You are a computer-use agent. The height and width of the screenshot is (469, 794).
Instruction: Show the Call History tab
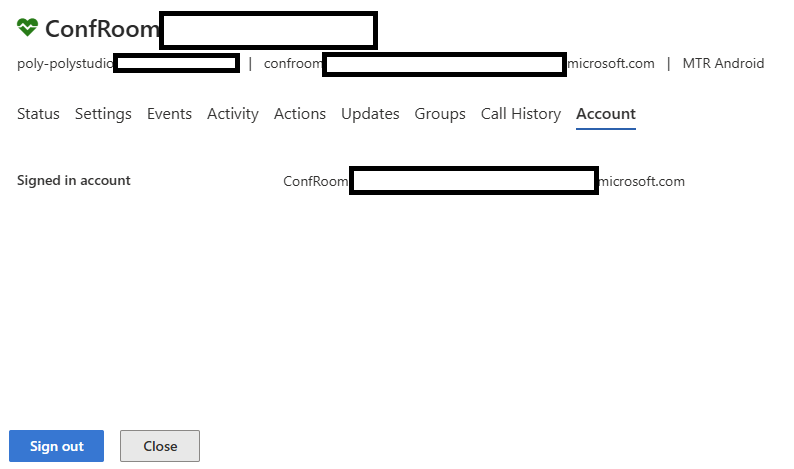[521, 114]
